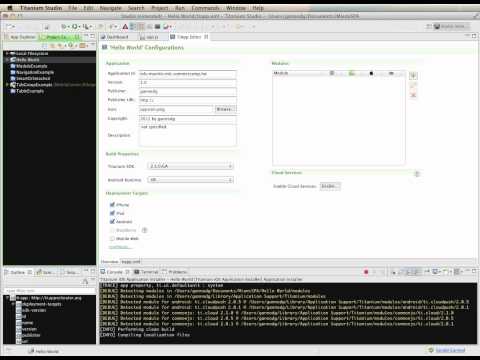
Task: Open the File menu
Action: [x=73, y=8]
